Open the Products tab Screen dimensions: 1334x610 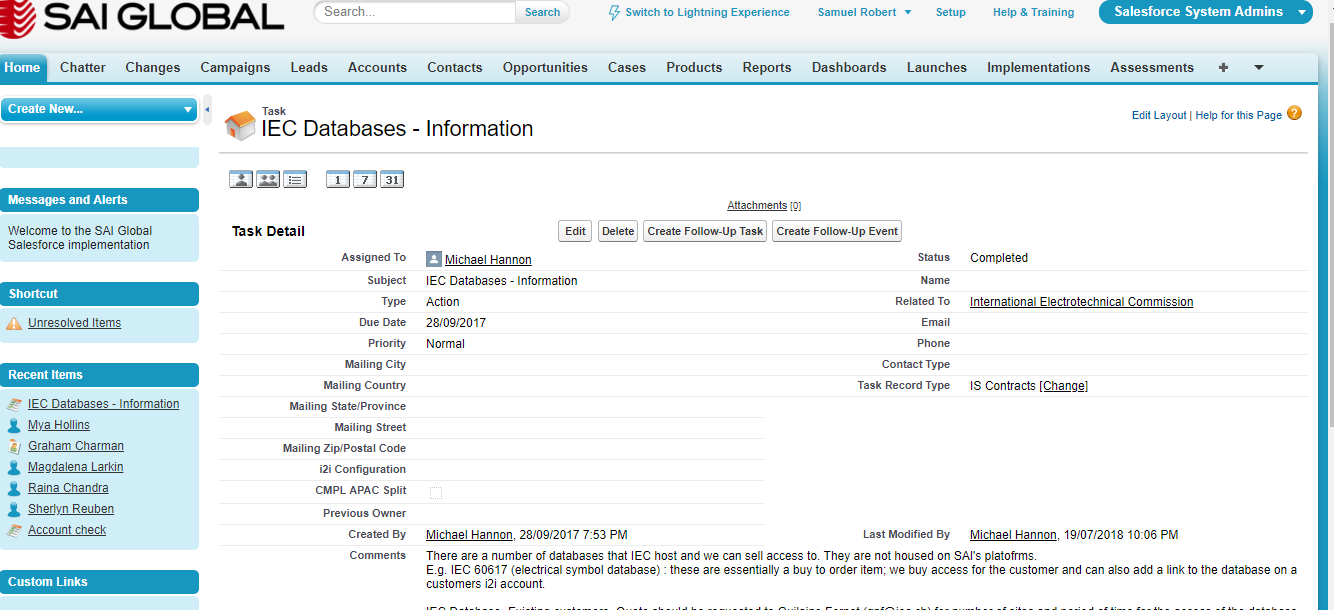(694, 67)
